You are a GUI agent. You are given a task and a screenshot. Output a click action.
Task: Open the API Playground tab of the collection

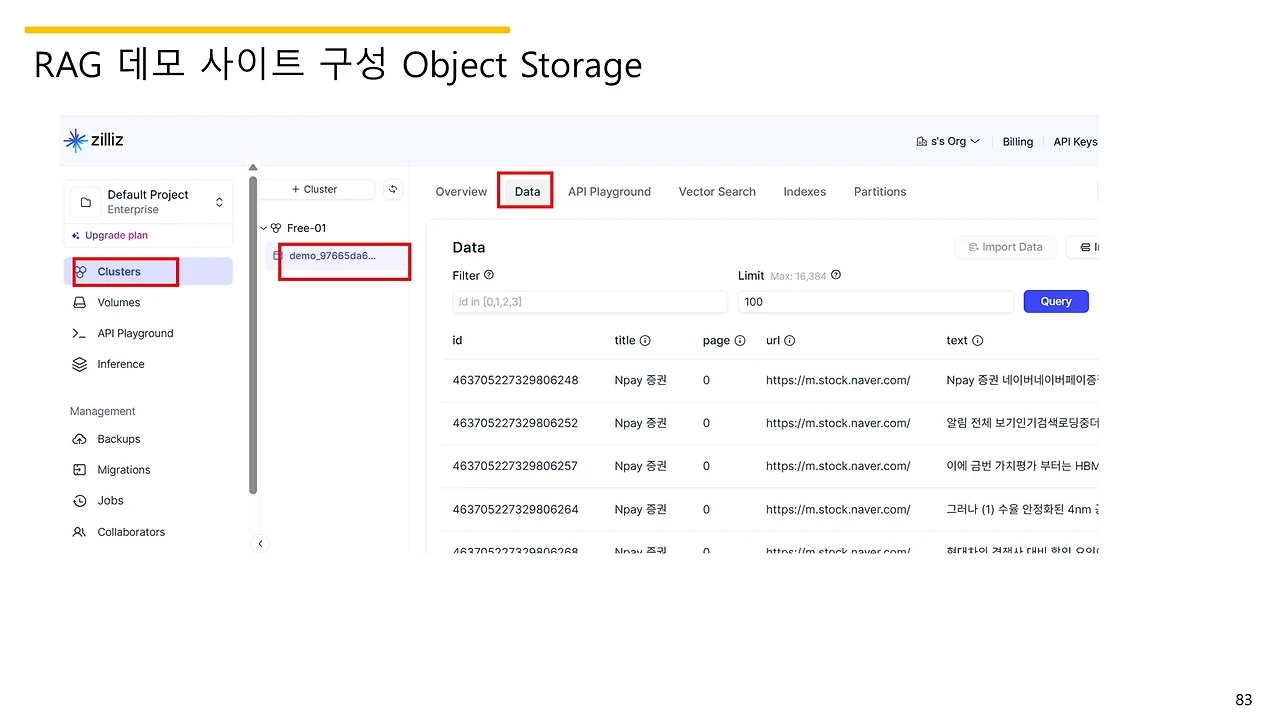[x=609, y=192]
